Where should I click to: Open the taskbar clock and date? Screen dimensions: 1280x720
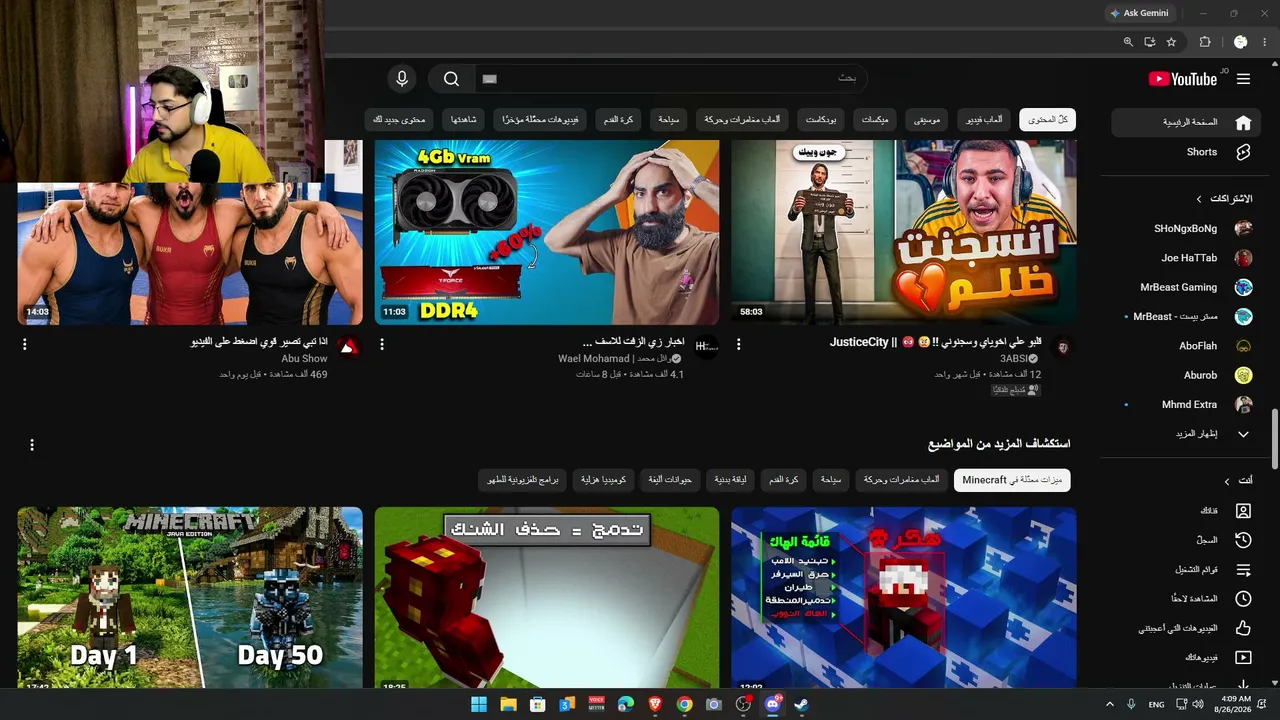coord(1235,704)
